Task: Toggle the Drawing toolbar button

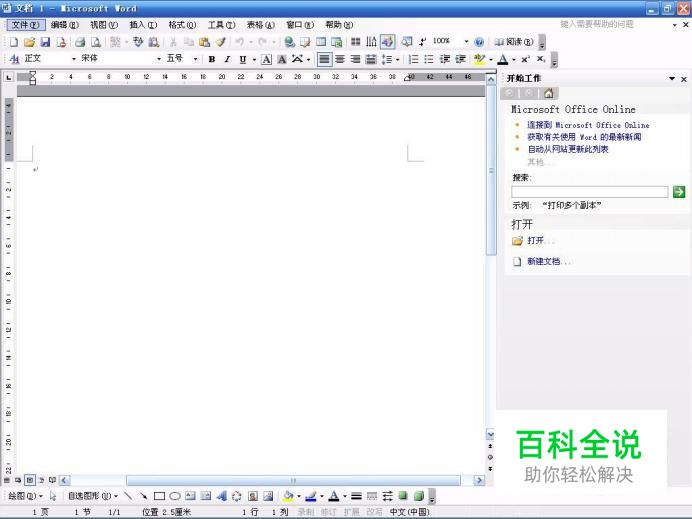Action: [387, 42]
